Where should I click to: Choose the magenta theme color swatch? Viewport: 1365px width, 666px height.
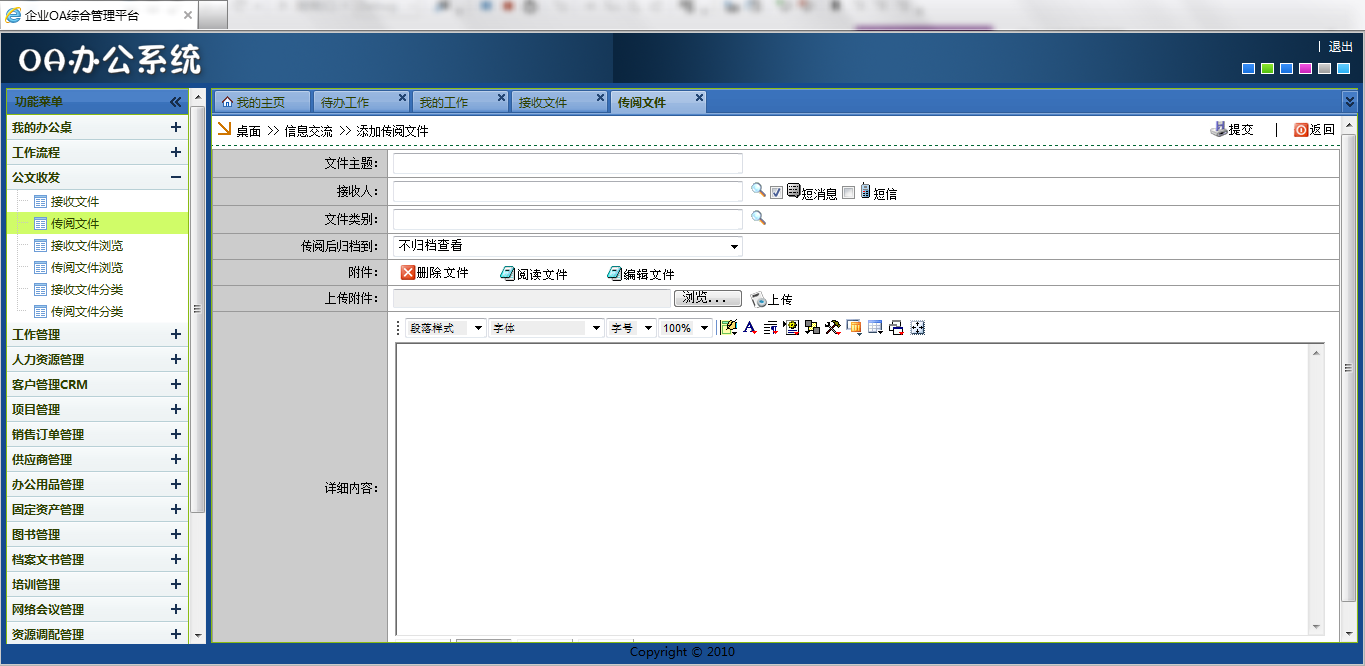coord(1305,68)
